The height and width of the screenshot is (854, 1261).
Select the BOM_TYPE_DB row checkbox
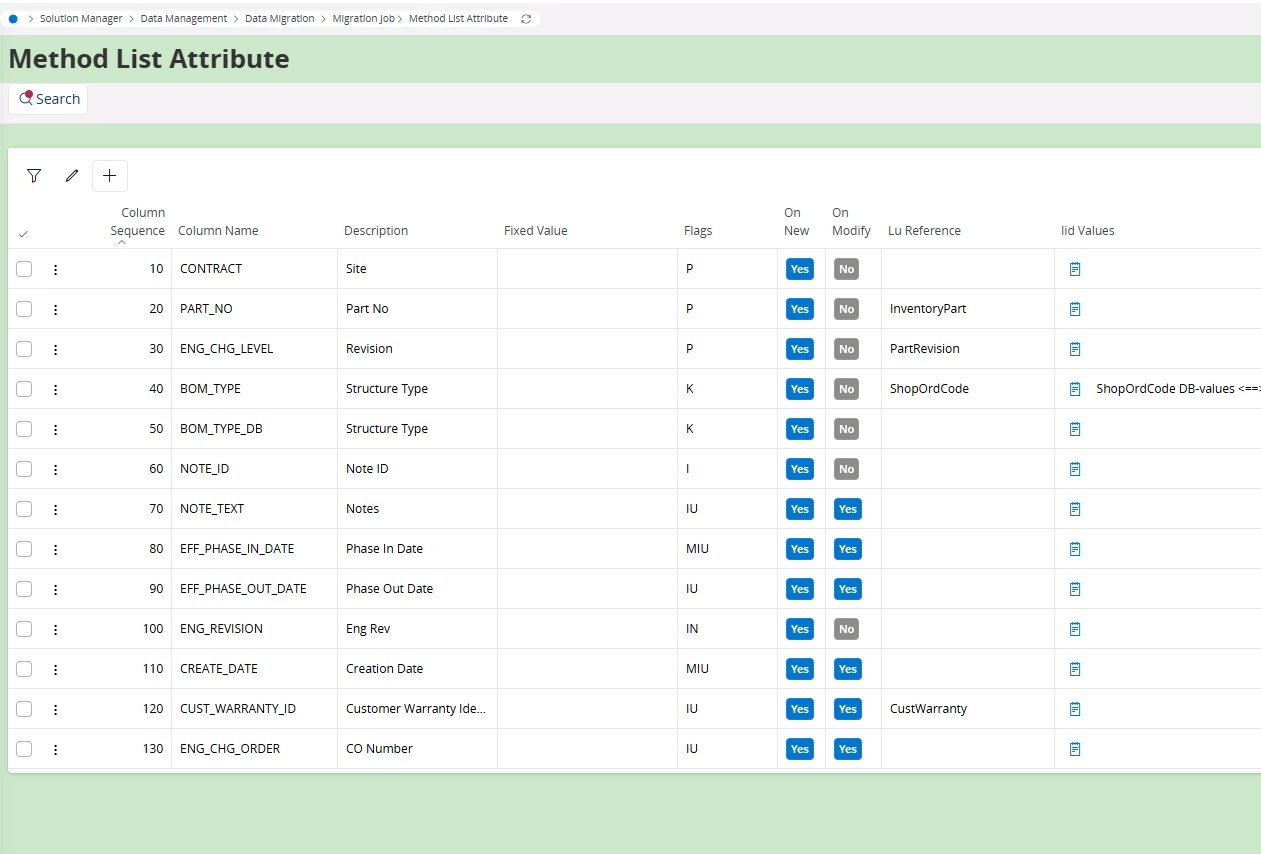tap(24, 429)
